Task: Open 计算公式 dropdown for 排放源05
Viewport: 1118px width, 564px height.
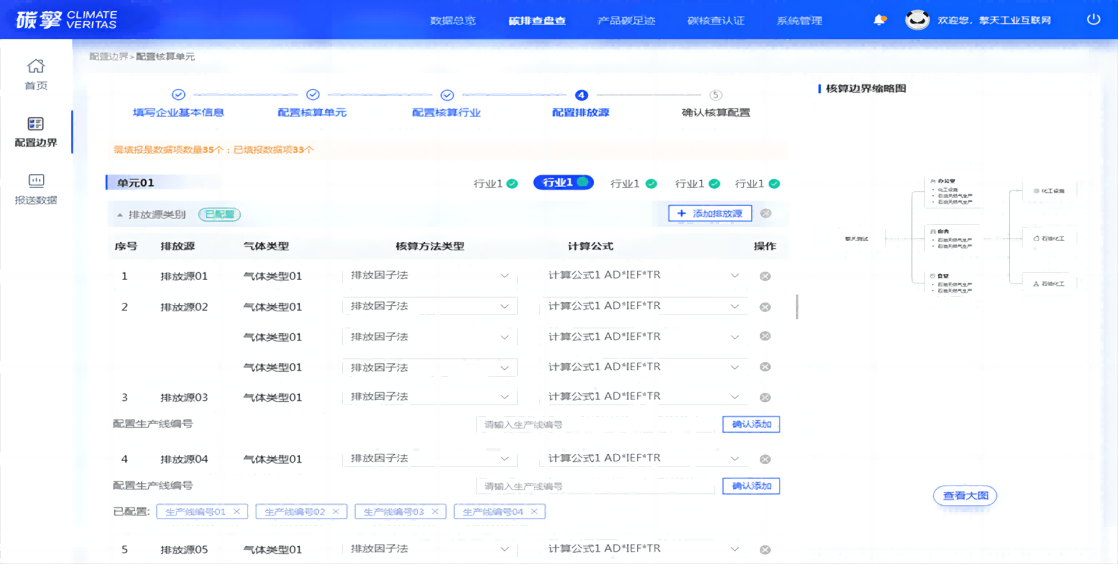Action: click(x=644, y=549)
